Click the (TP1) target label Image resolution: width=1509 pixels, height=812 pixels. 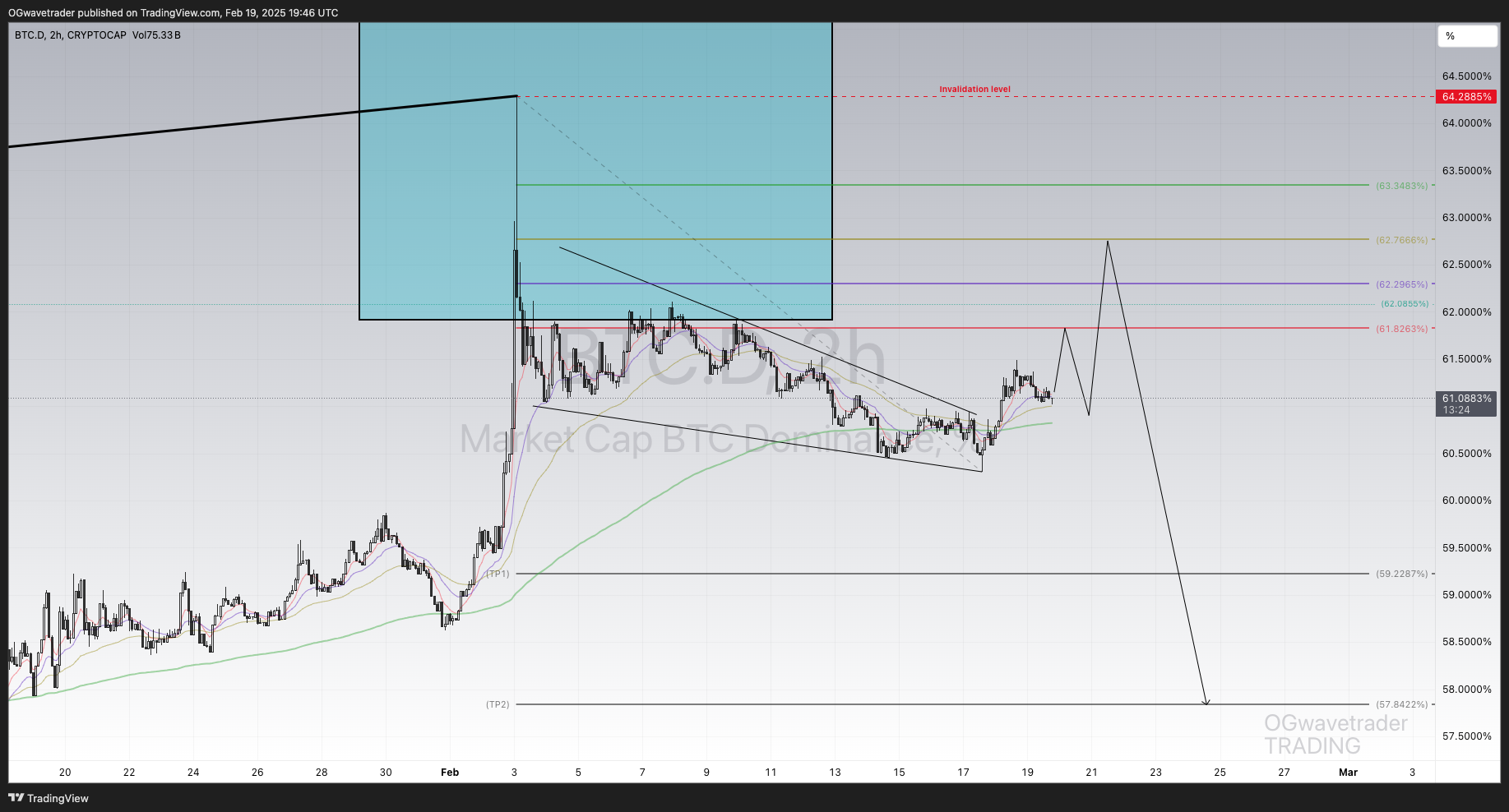498,574
